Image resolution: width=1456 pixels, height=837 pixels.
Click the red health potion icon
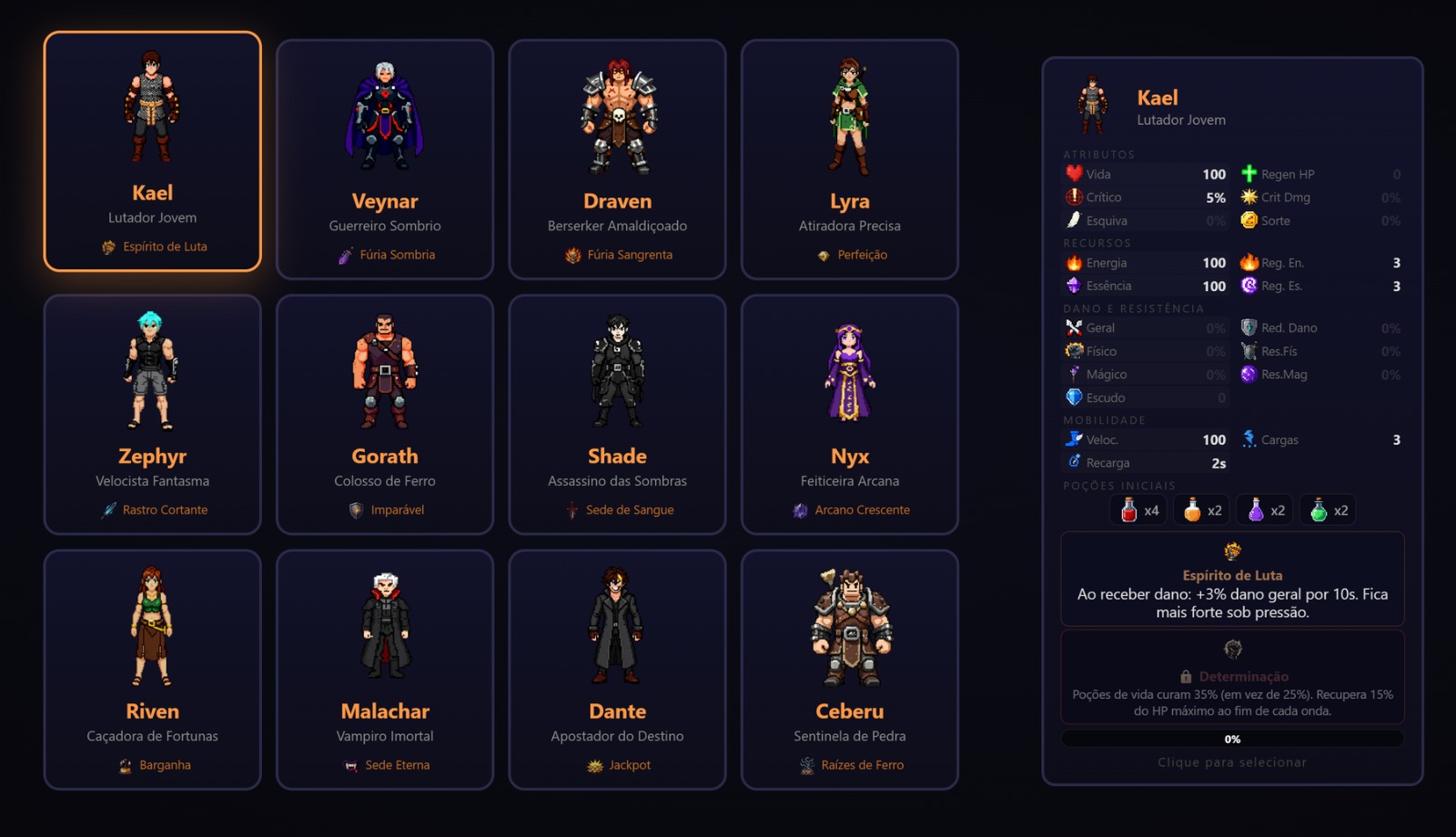coord(1128,510)
